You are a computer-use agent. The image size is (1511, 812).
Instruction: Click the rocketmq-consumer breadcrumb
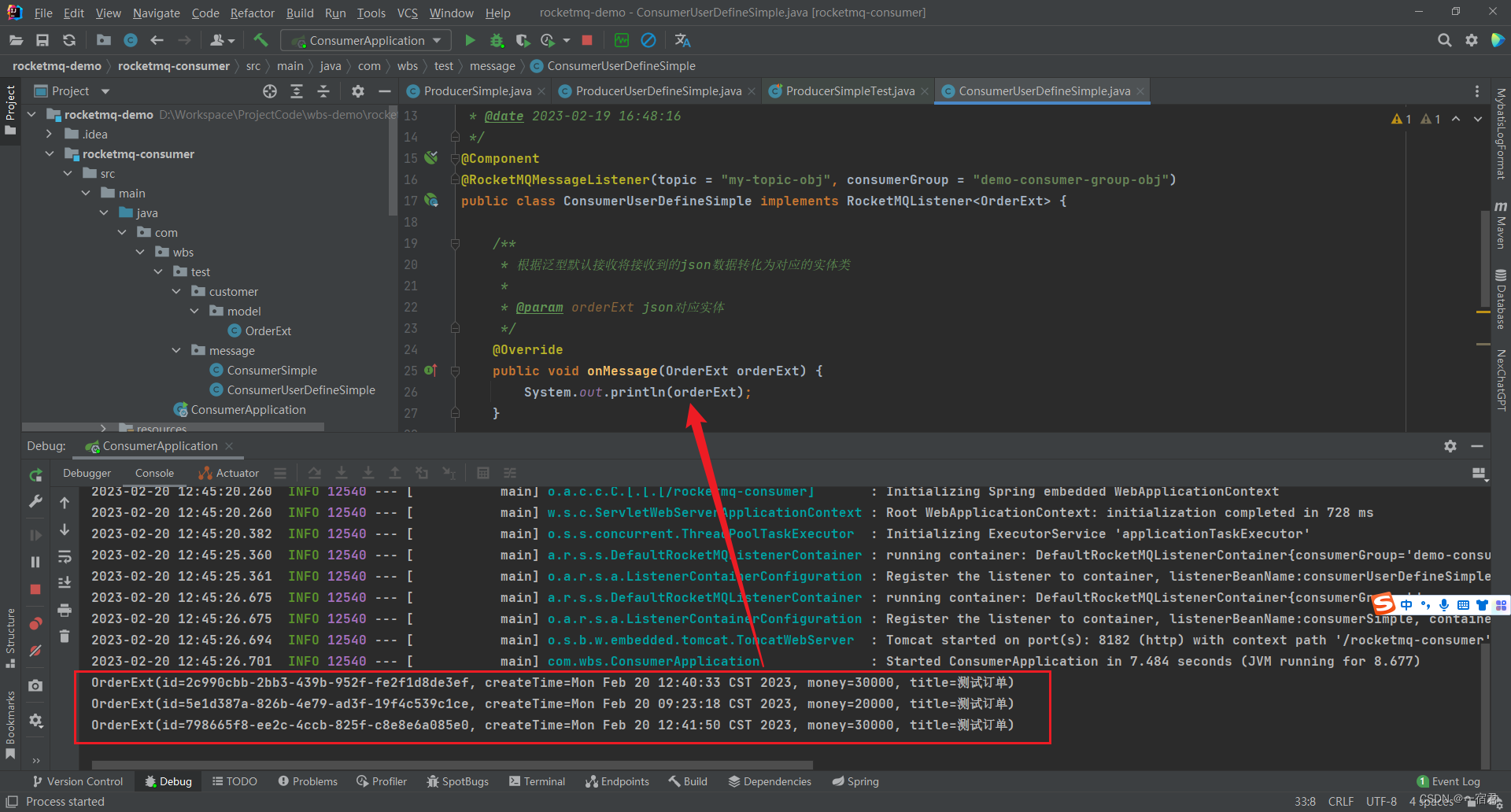point(174,66)
